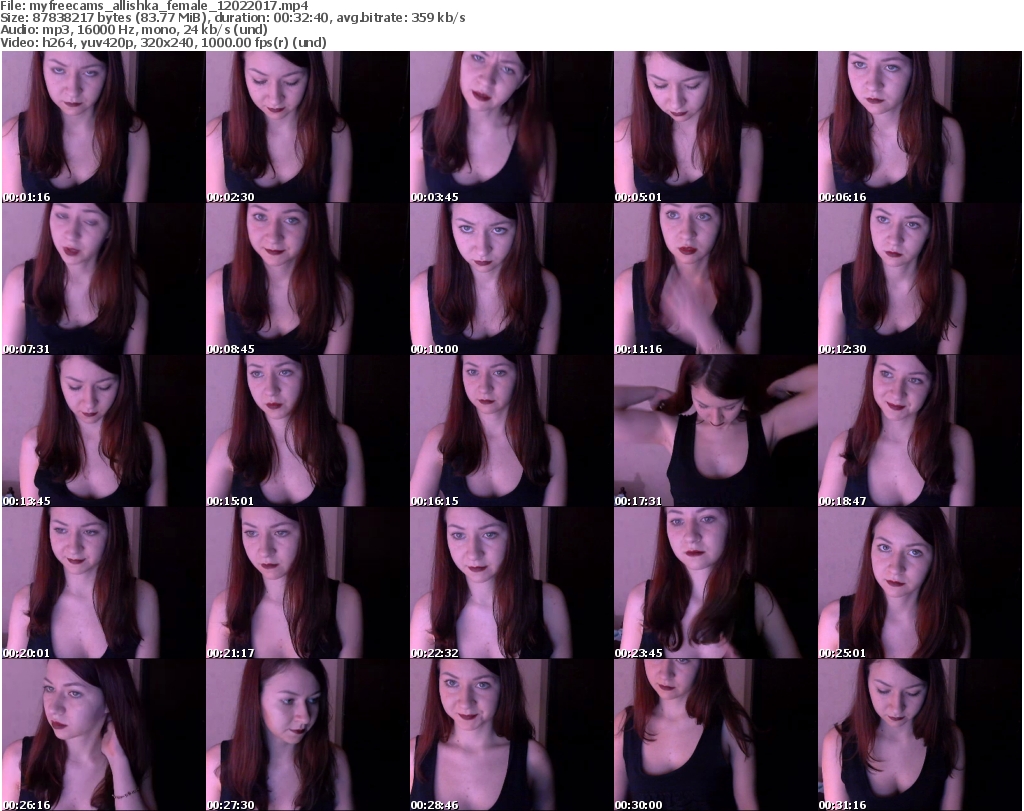Select the Size and duration header line

232,18
